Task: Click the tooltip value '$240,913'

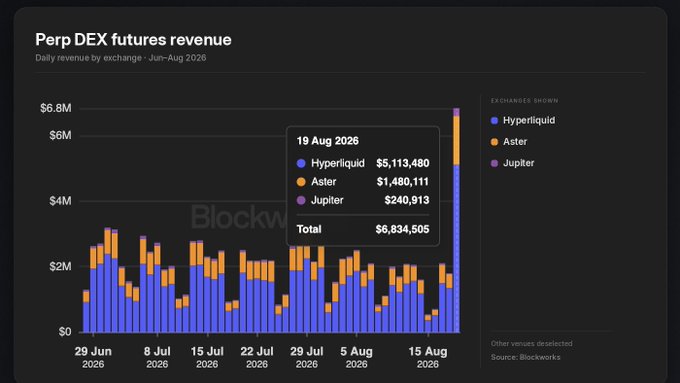Action: click(x=407, y=200)
